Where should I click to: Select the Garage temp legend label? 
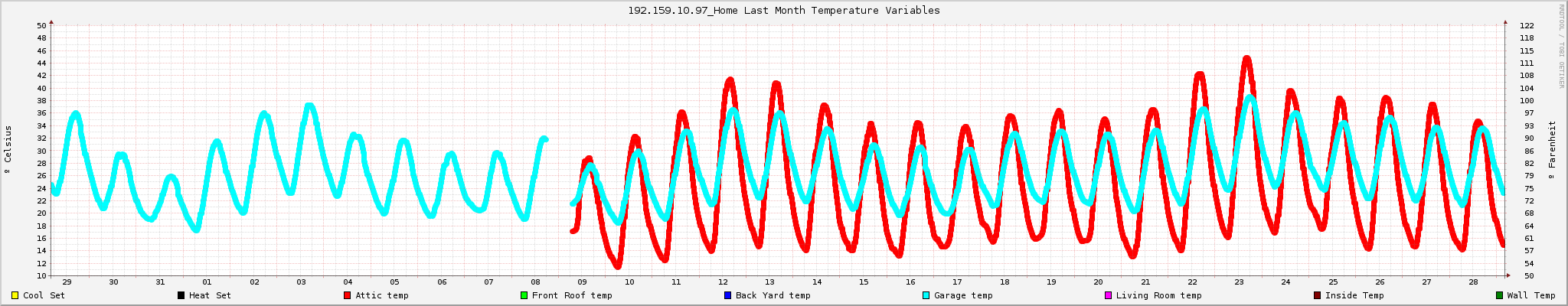[x=963, y=295]
